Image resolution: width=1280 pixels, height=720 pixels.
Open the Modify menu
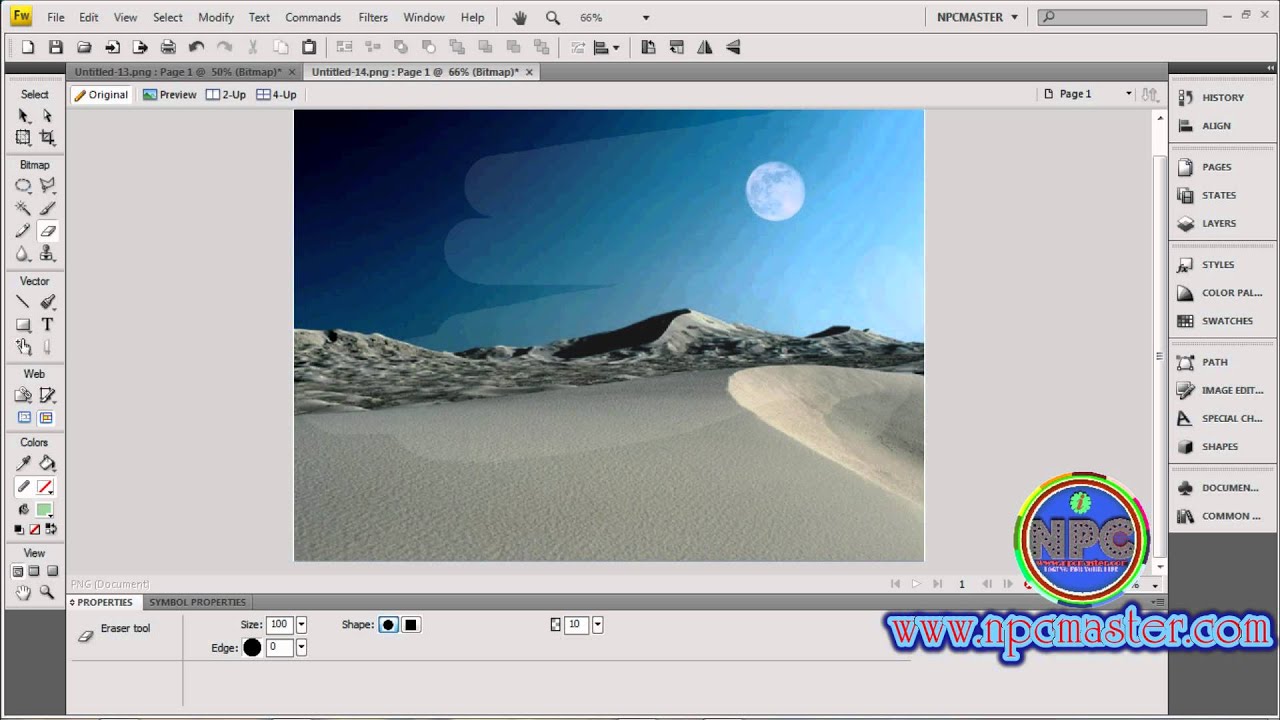pos(216,17)
